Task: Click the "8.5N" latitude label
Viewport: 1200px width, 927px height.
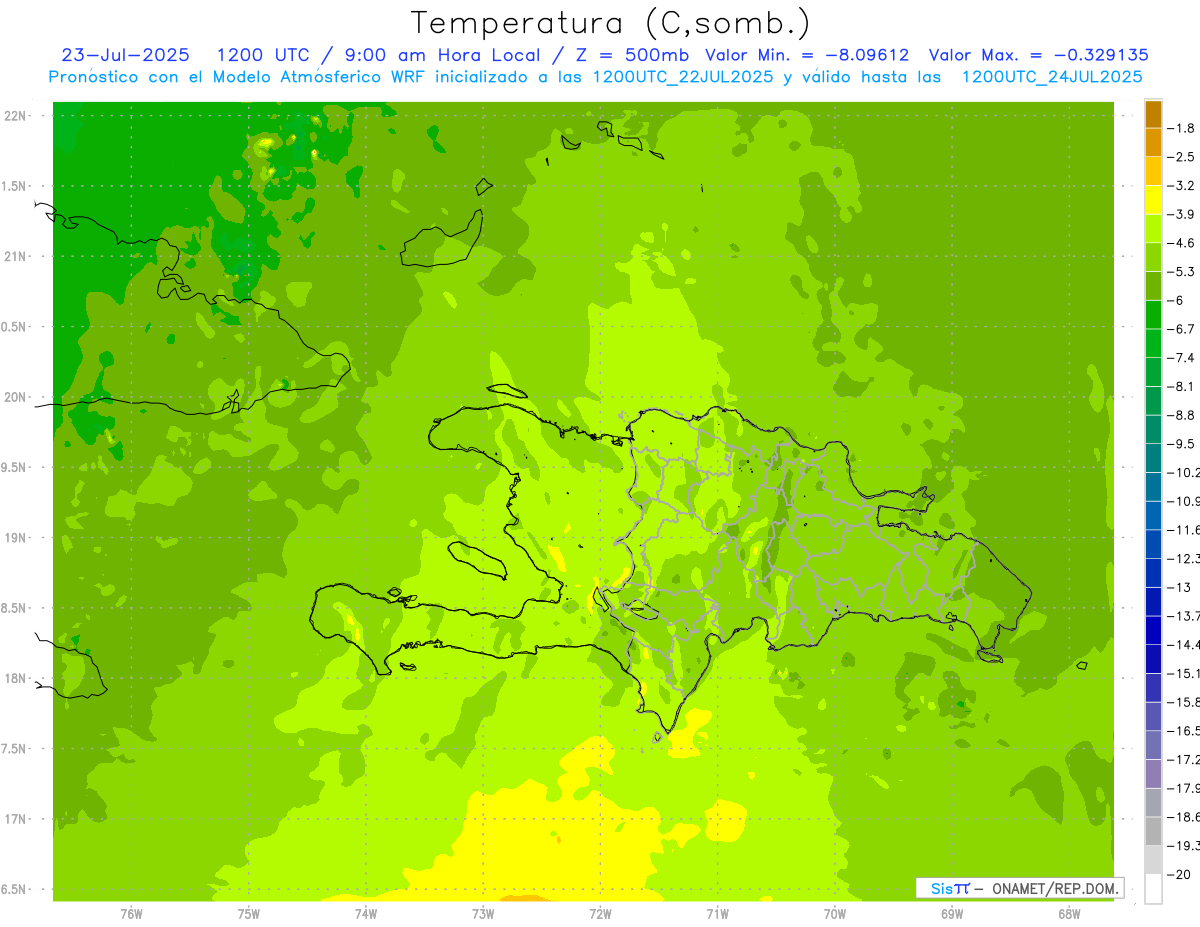Action: (15, 609)
